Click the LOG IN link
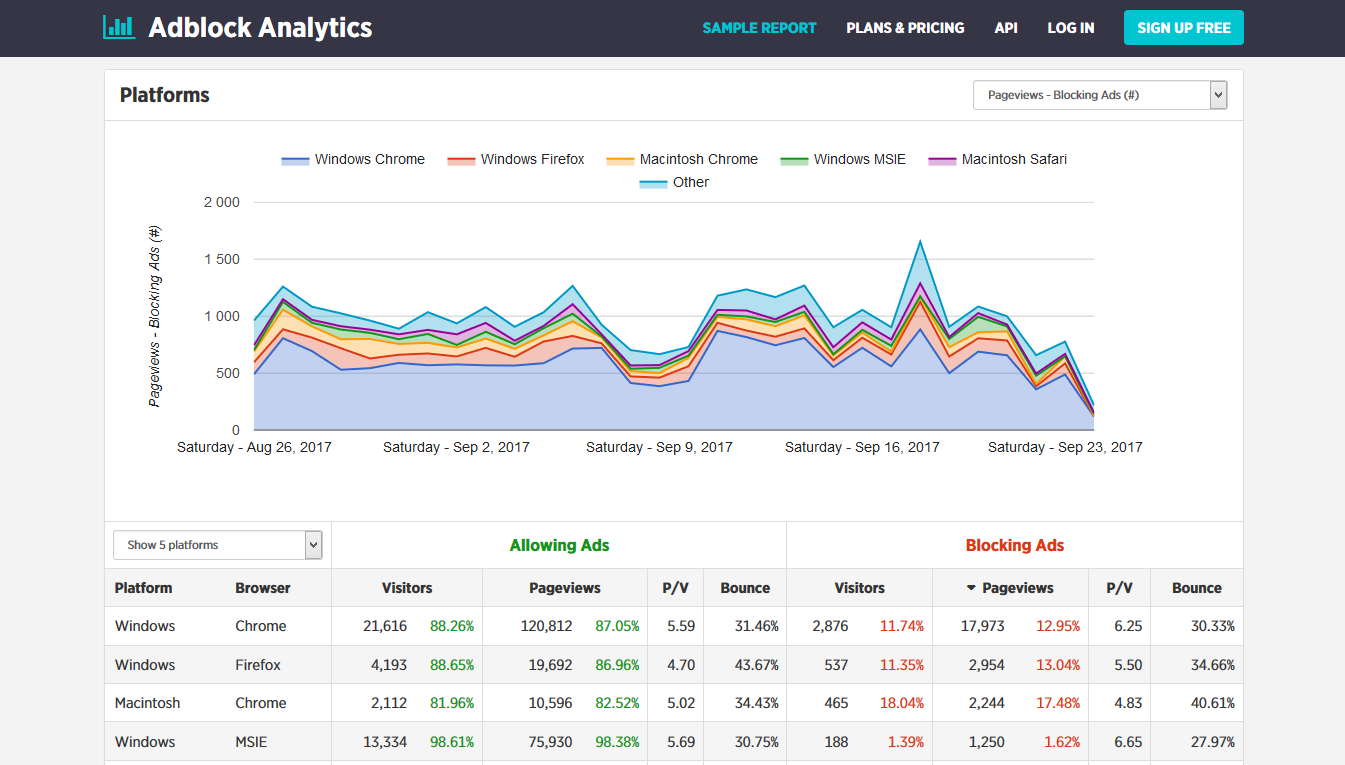This screenshot has height=765, width=1345. (1070, 28)
